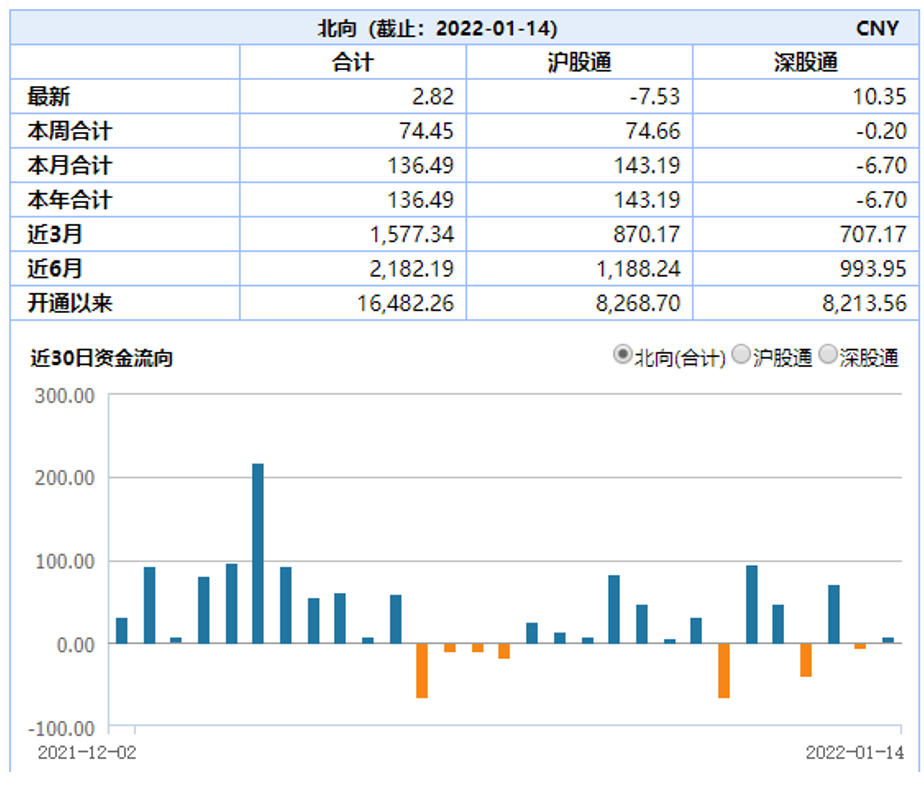
Task: Select the 沪股通 radio button
Action: pos(741,355)
